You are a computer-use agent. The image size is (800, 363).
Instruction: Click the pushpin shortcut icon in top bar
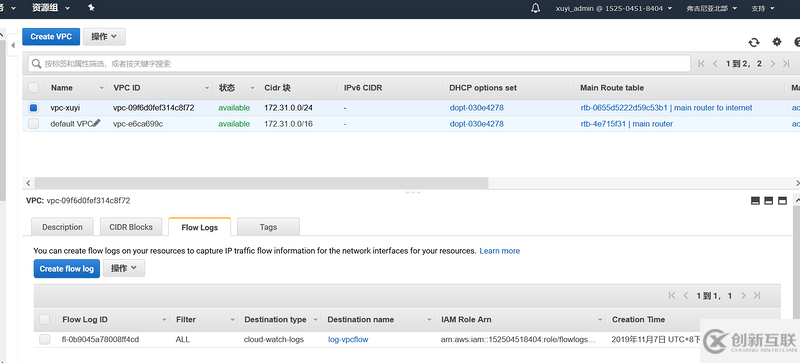coord(91,8)
